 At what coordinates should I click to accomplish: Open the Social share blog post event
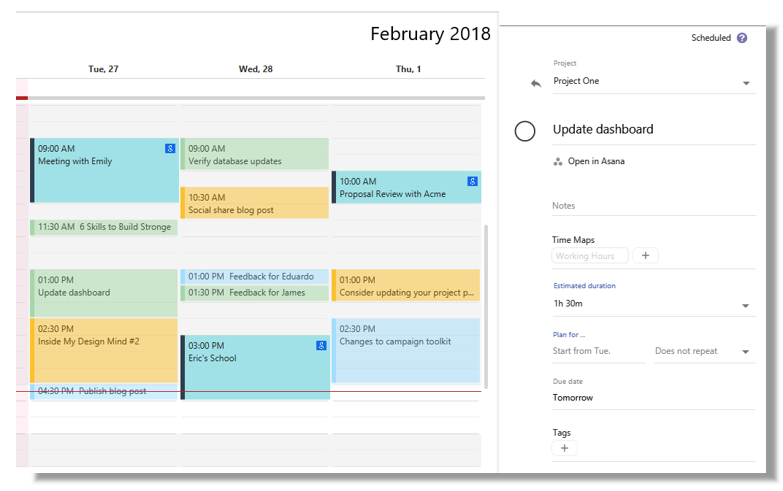click(x=255, y=203)
